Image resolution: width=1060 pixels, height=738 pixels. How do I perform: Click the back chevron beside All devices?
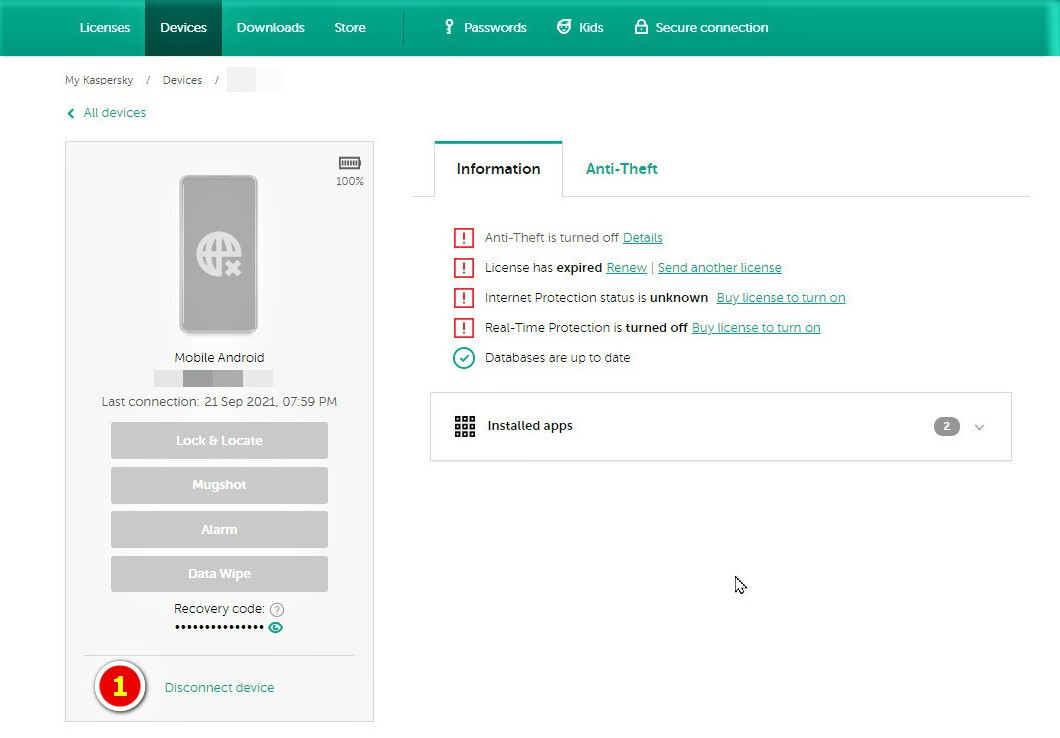(x=70, y=114)
